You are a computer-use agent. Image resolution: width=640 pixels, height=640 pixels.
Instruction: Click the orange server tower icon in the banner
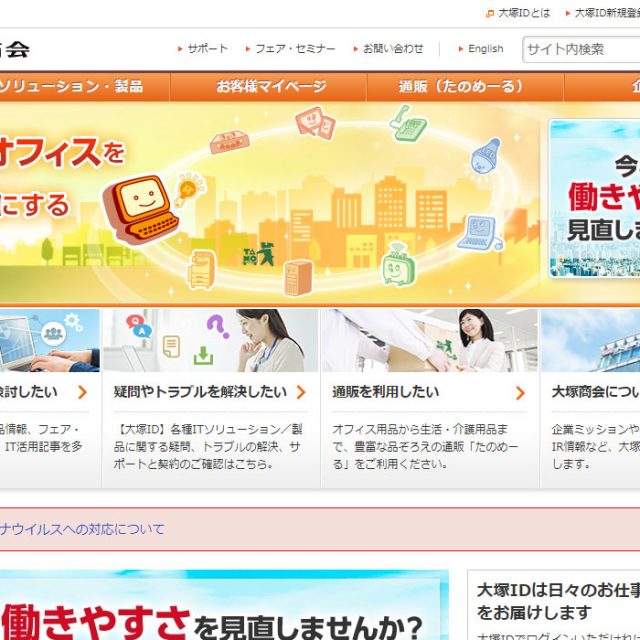(298, 276)
